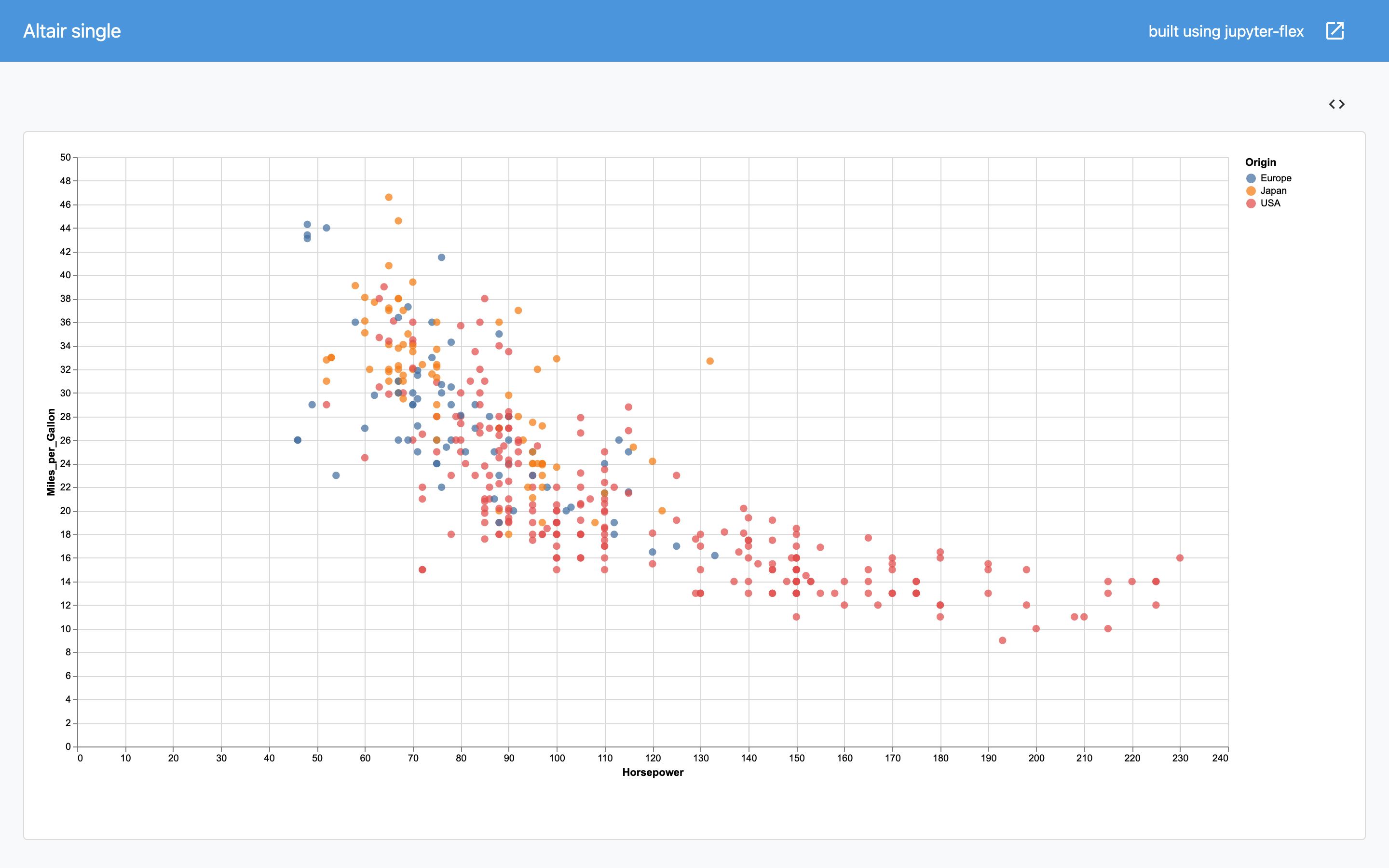Click the highest orange Japan point near 46 mpg

389,198
